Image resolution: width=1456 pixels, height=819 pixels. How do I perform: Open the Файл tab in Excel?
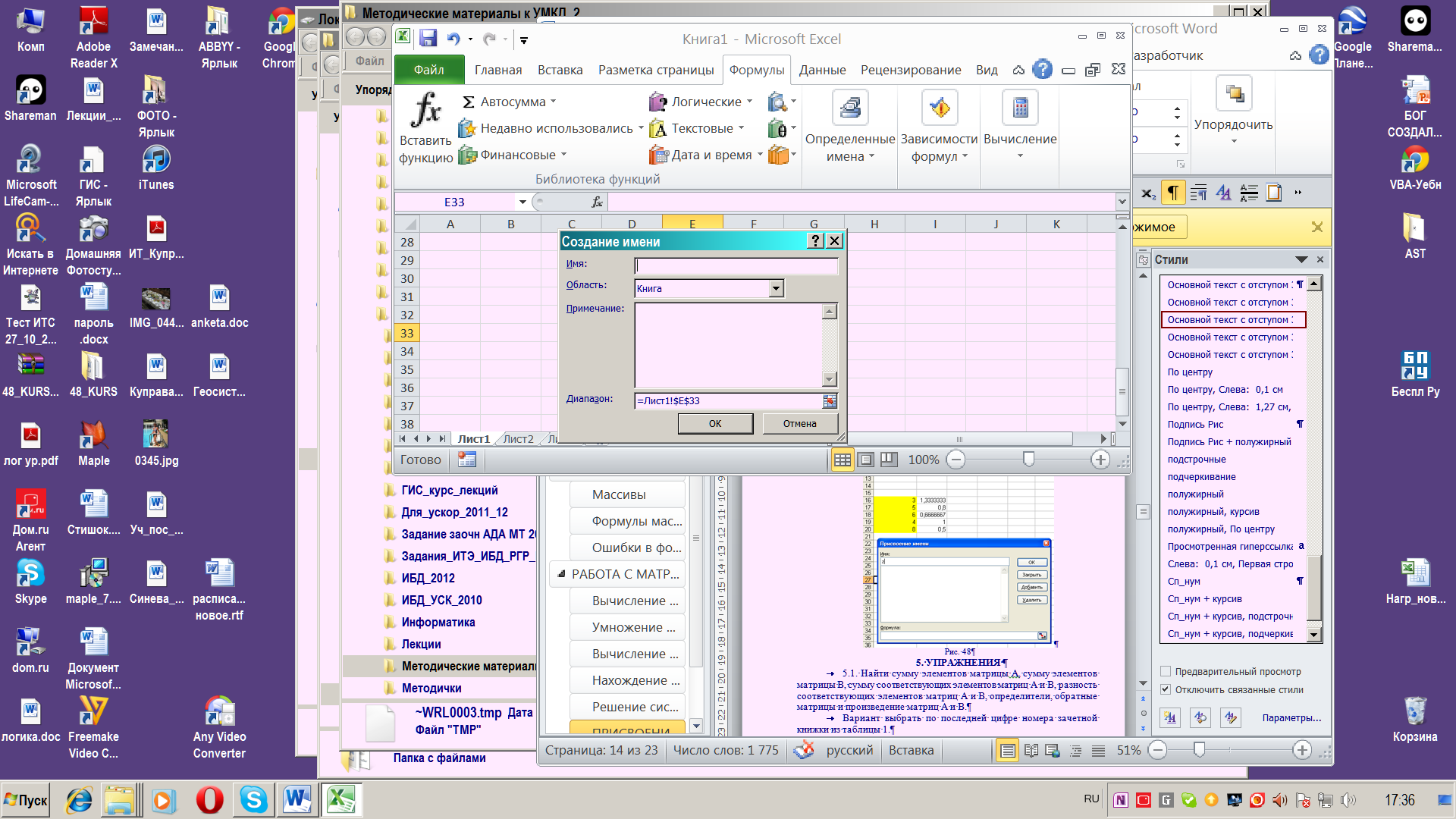428,70
